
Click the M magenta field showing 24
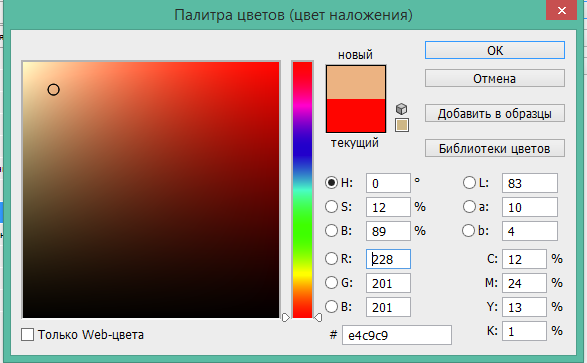(524, 283)
